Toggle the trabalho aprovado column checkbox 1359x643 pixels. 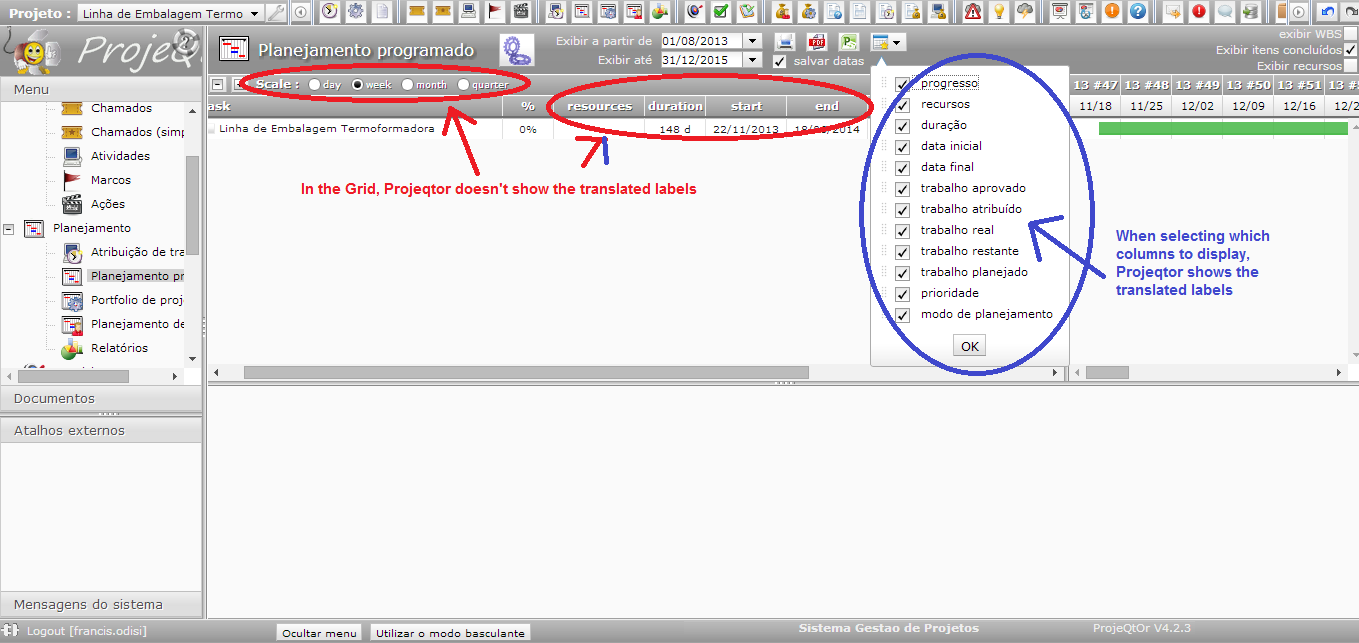click(902, 188)
